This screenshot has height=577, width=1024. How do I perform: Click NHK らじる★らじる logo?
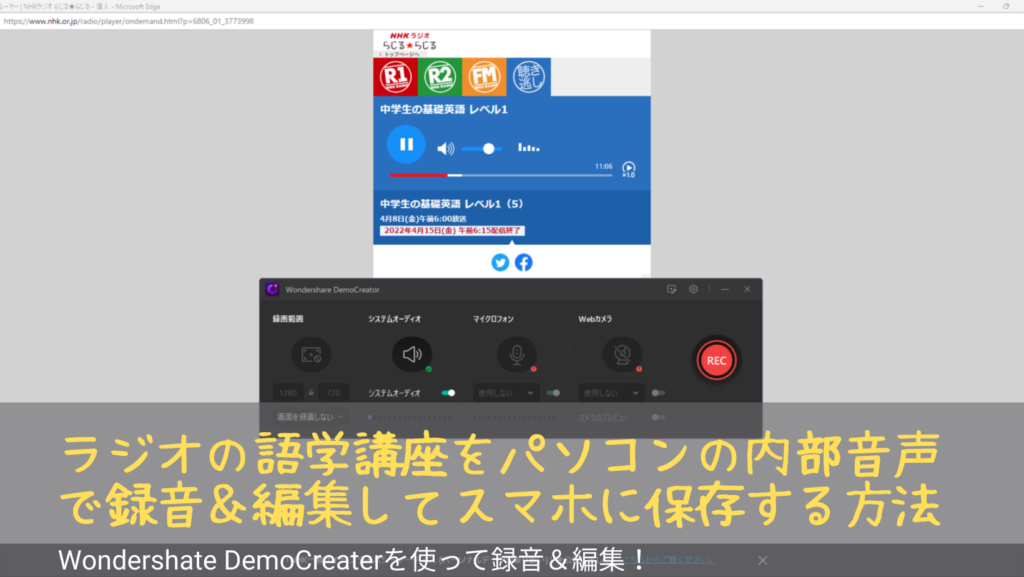coord(409,41)
